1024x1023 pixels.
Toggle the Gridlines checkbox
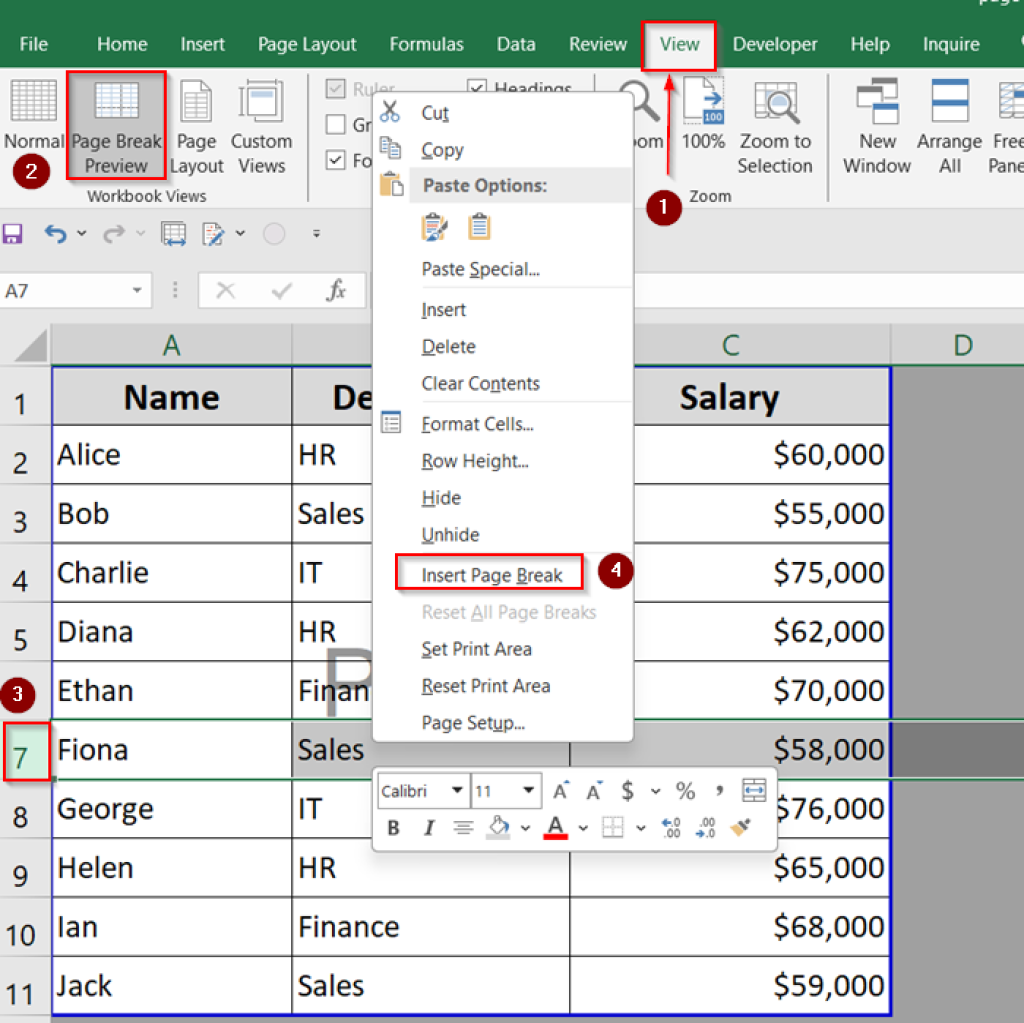click(337, 125)
